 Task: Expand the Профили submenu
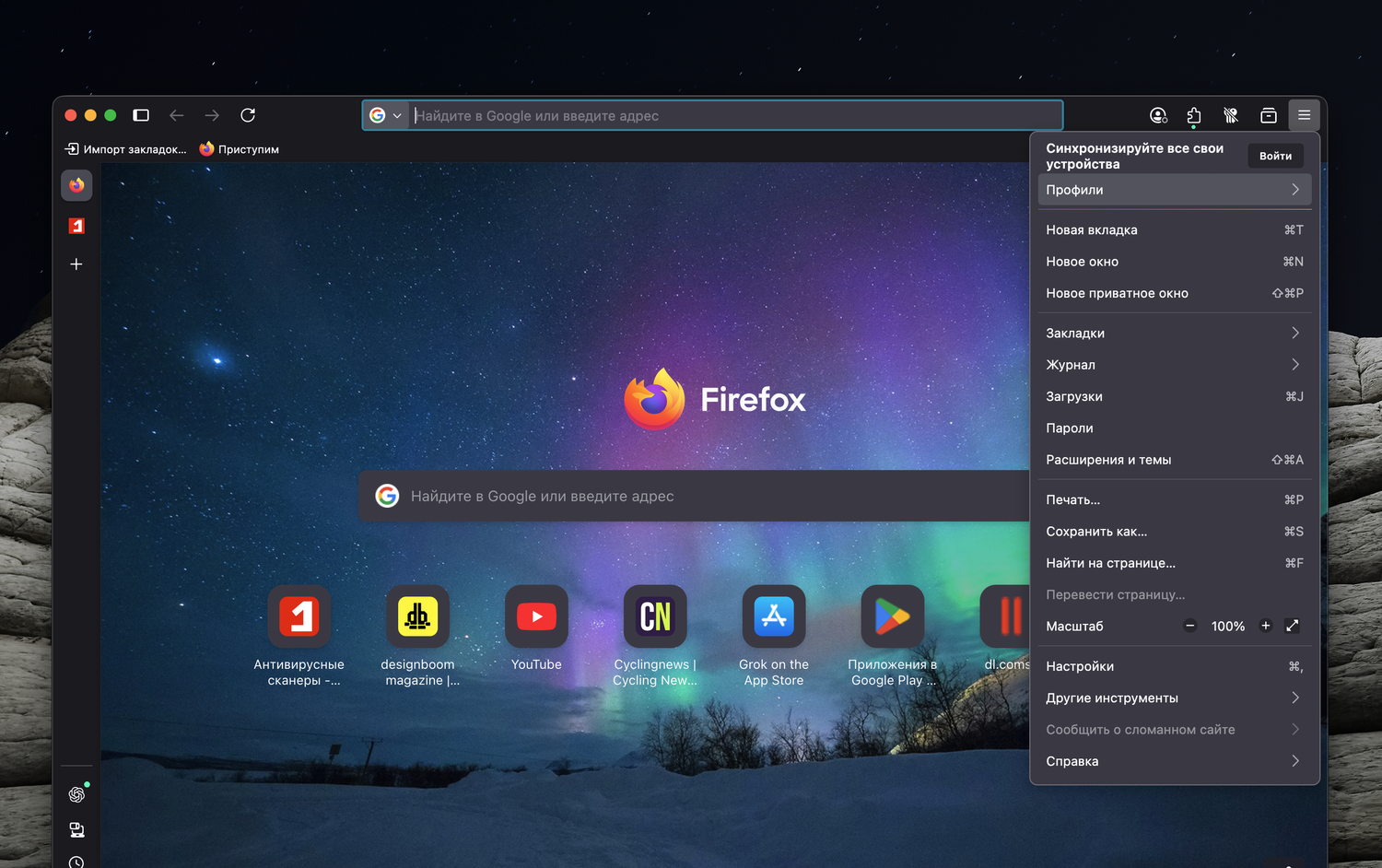click(x=1175, y=190)
